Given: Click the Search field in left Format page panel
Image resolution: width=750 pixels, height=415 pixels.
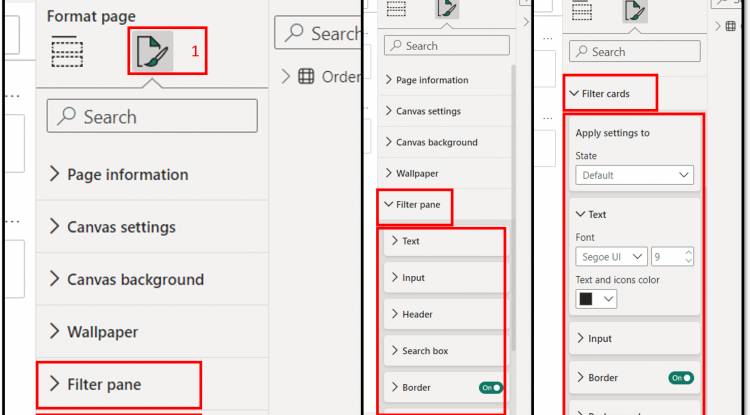Looking at the screenshot, I should coord(152,116).
